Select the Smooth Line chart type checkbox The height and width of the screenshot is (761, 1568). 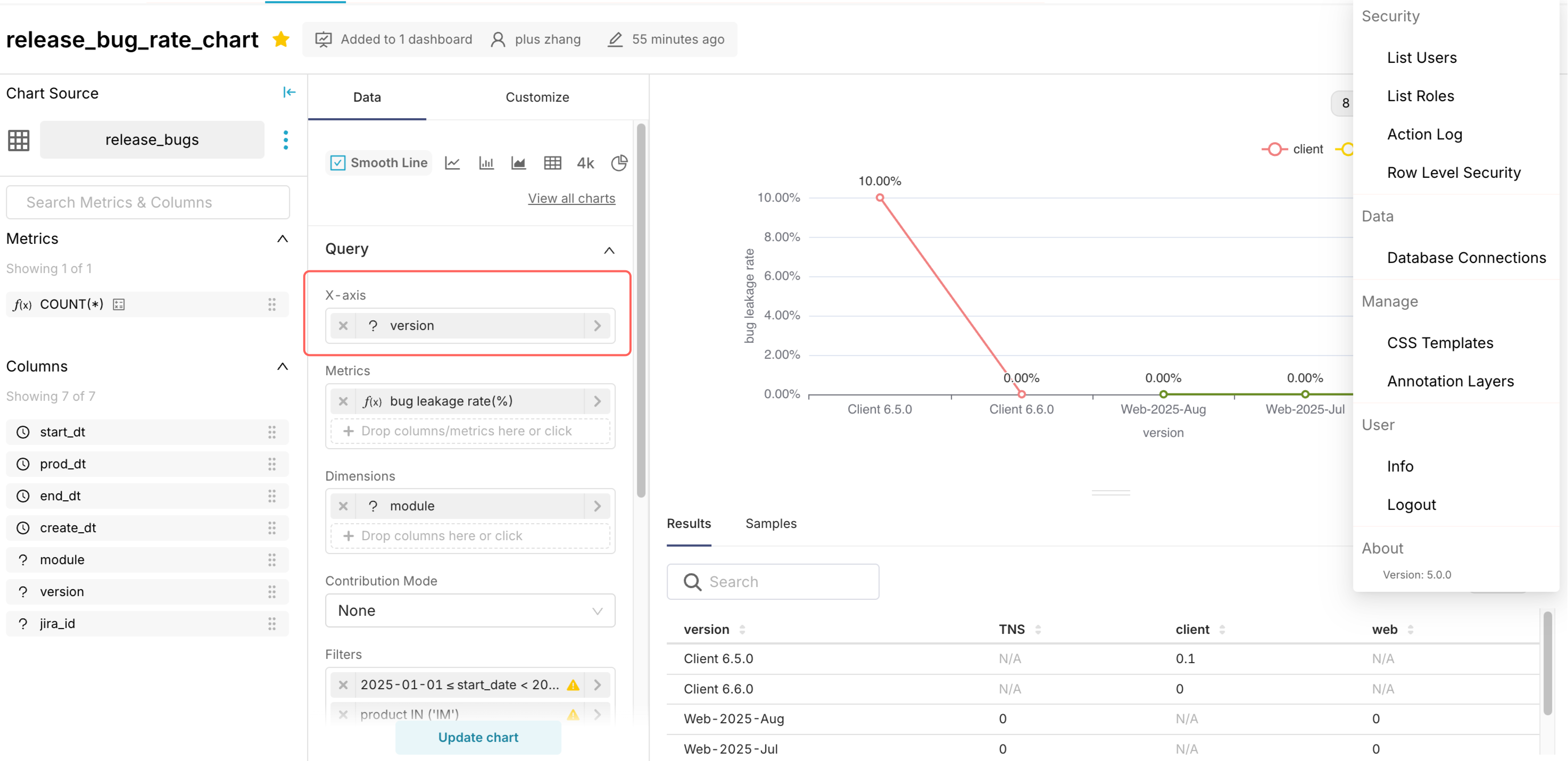point(337,163)
